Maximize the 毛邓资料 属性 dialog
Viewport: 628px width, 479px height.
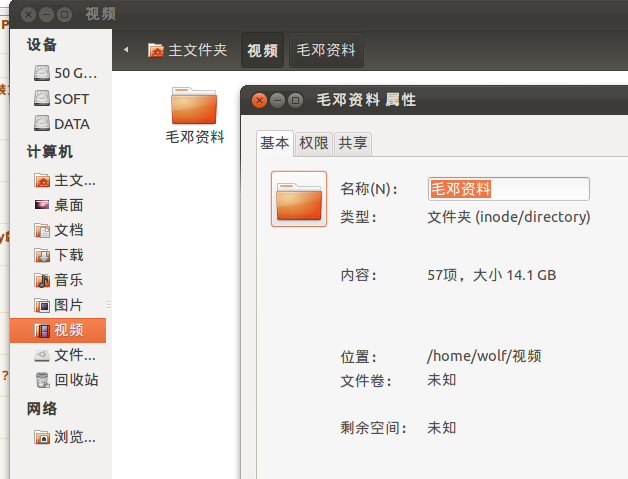296,100
